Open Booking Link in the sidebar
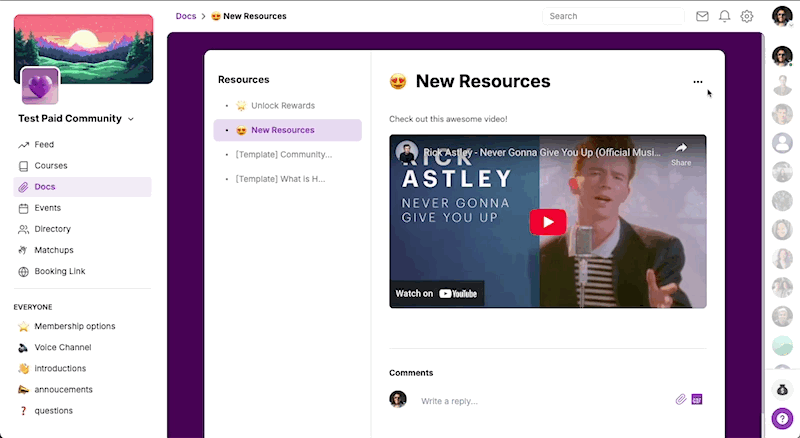The width and height of the screenshot is (800, 438). point(82,271)
